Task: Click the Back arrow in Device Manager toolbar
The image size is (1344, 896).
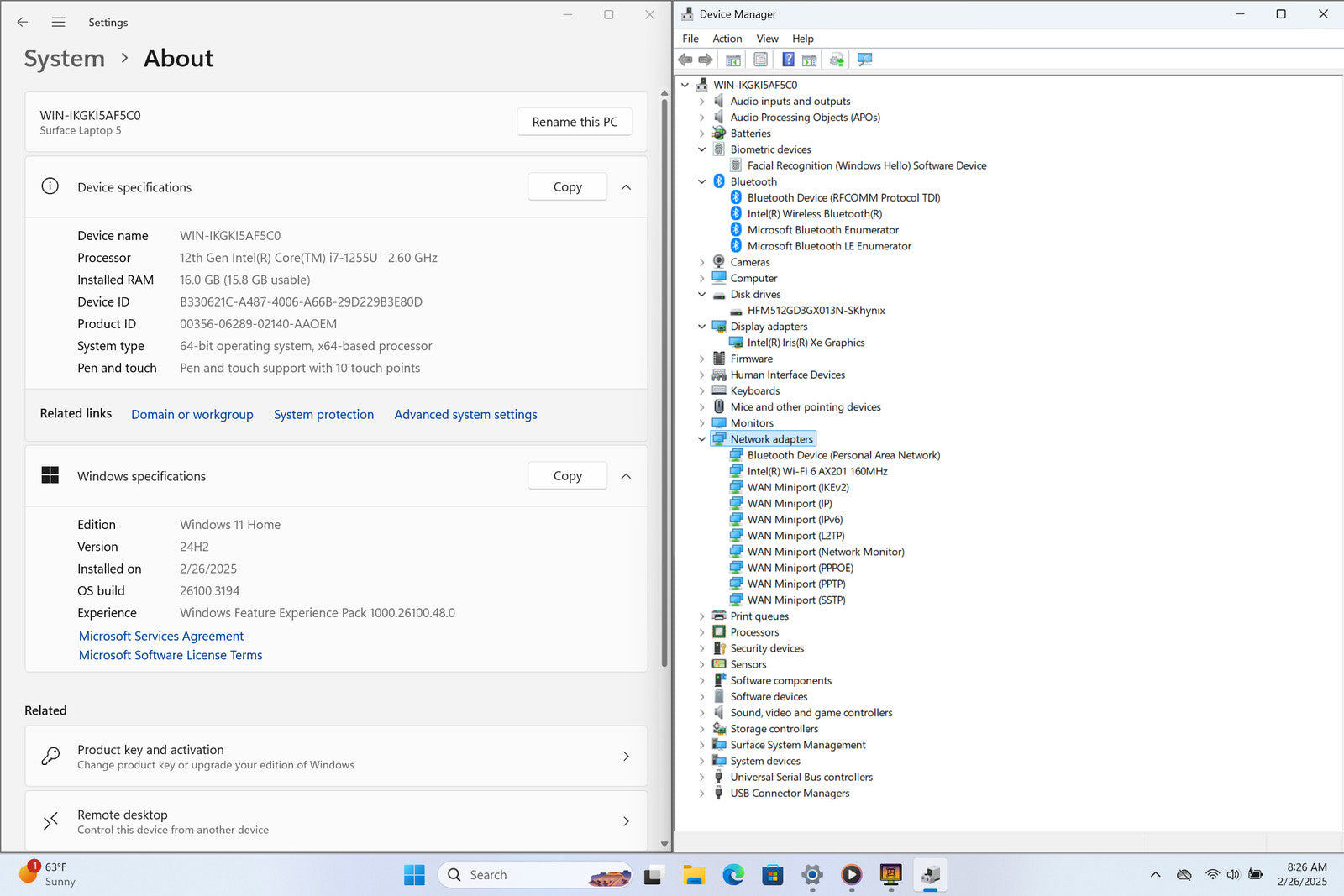Action: click(685, 60)
